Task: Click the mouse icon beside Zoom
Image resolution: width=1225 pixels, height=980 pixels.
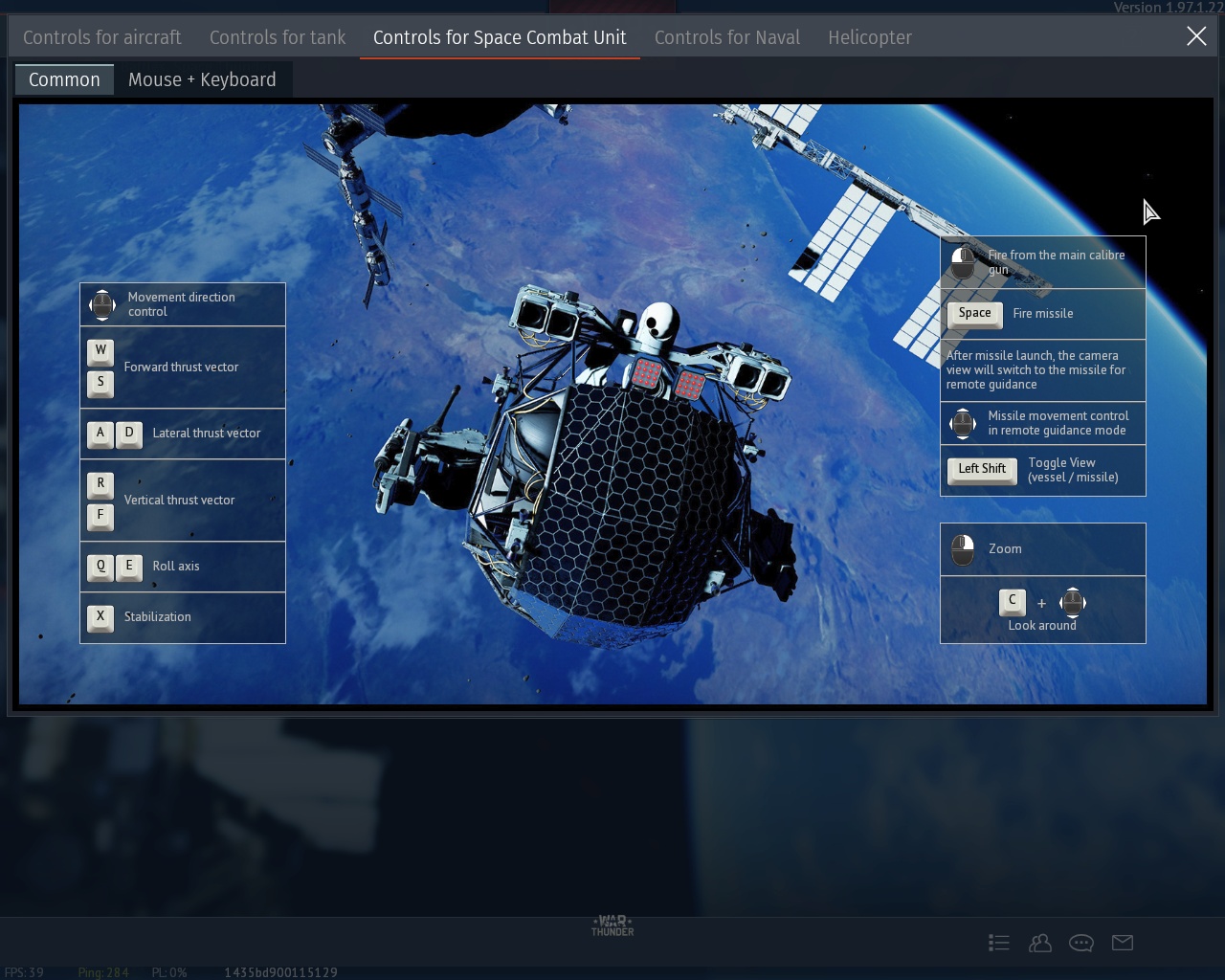Action: (963, 549)
